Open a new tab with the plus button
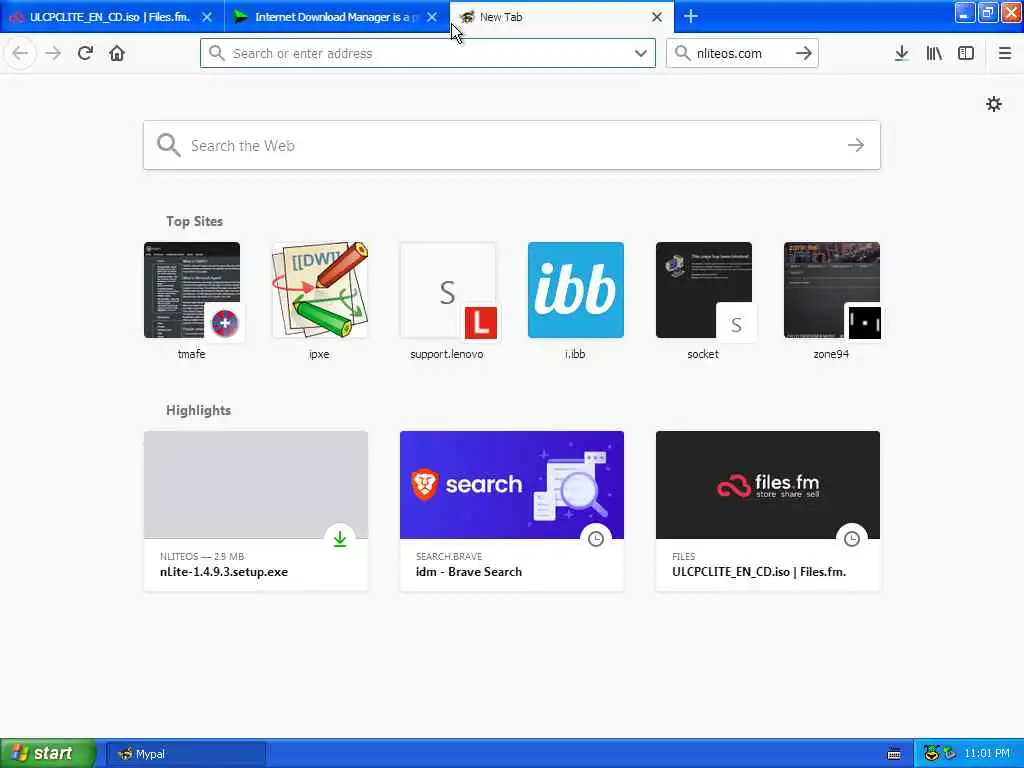The image size is (1024, 768). tap(690, 16)
